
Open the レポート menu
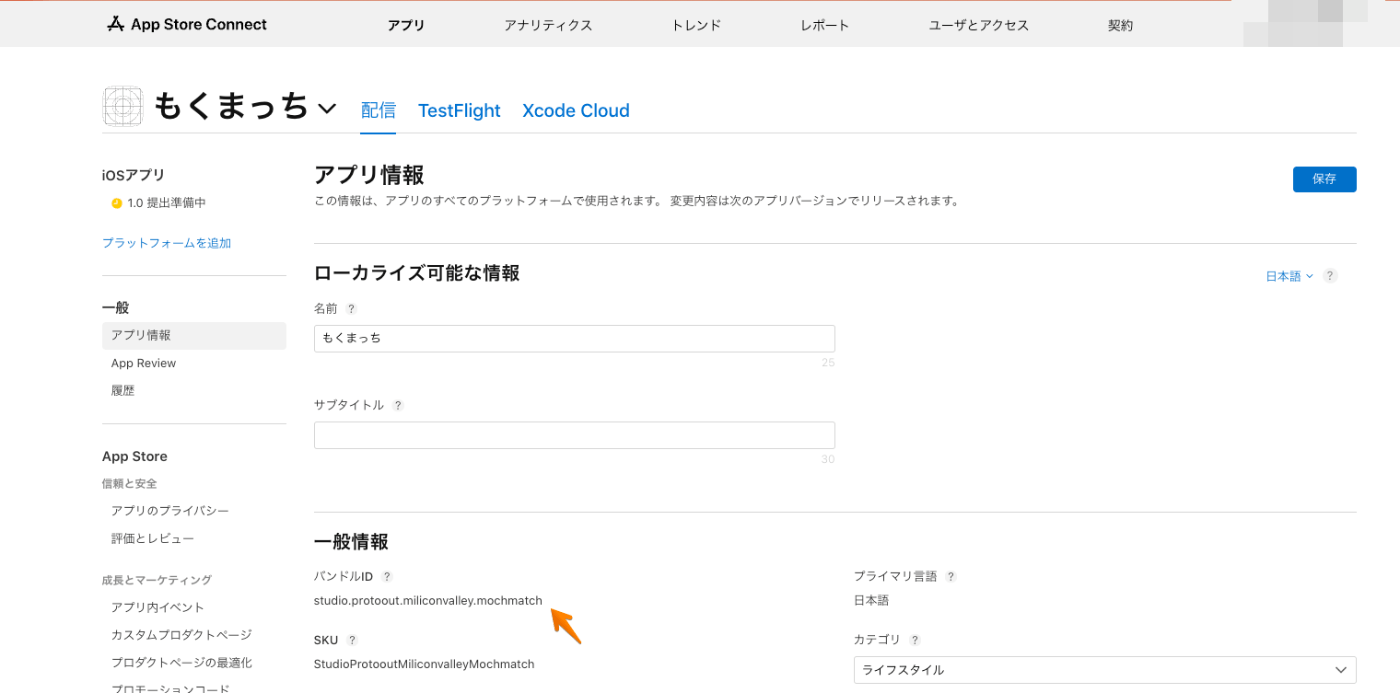tap(825, 25)
